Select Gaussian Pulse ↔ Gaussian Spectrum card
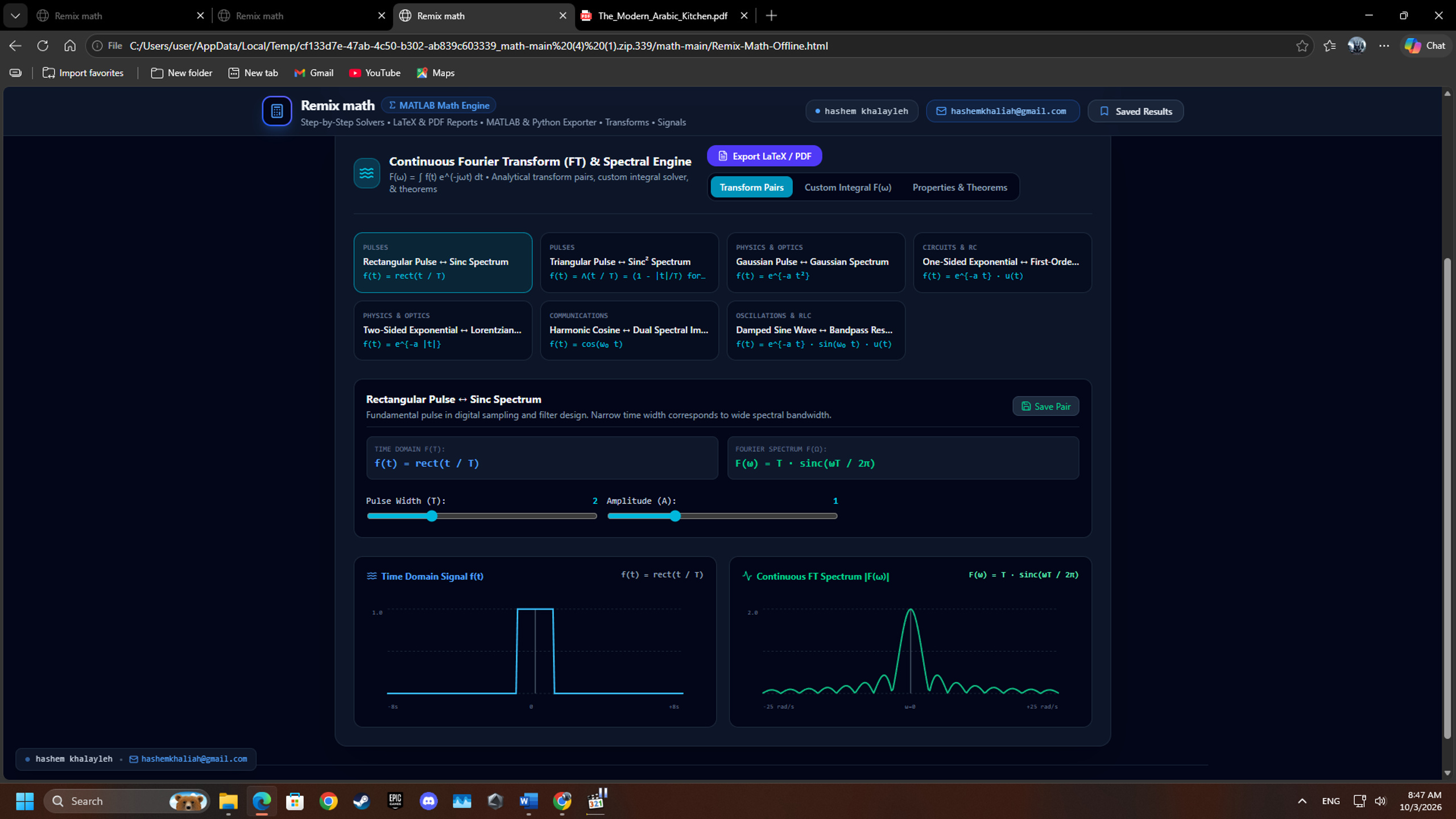Screen dimensions: 1456x819 click(816, 262)
